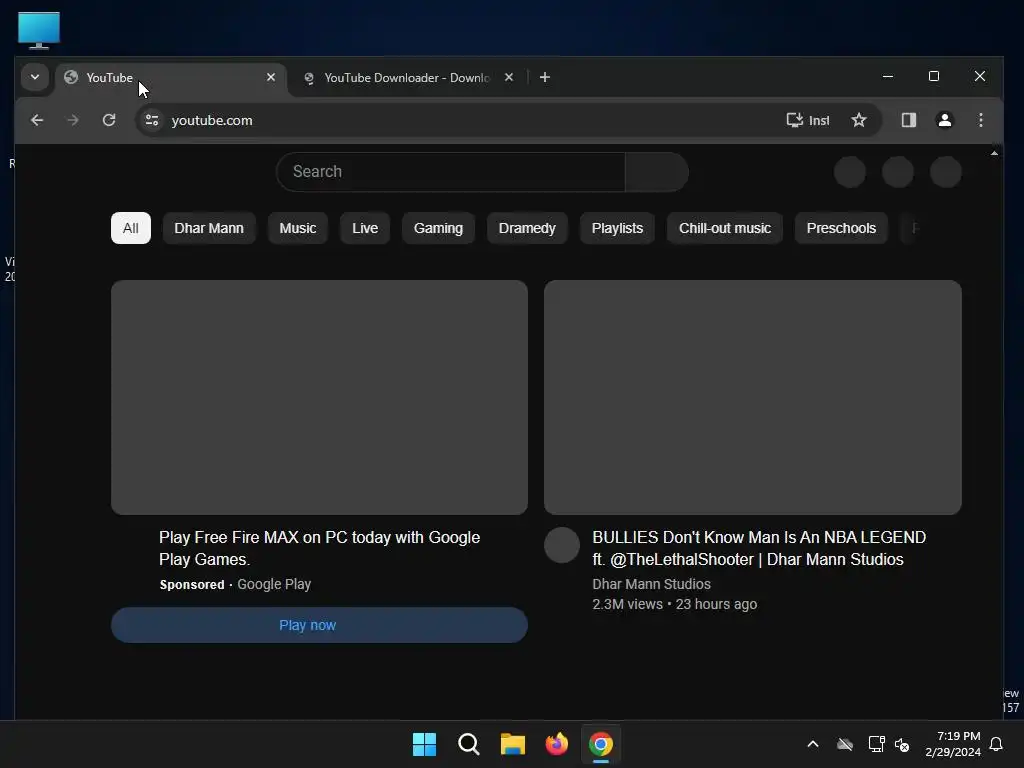Viewport: 1024px width, 768px height.
Task: Open notifications bell in taskbar
Action: [x=996, y=744]
